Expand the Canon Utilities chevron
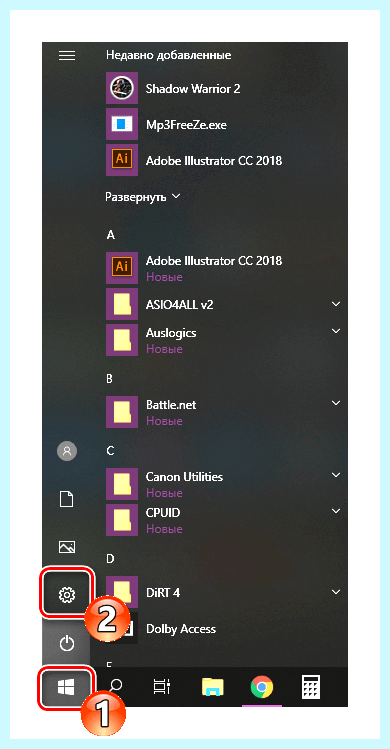The height and width of the screenshot is (749, 390). click(336, 475)
